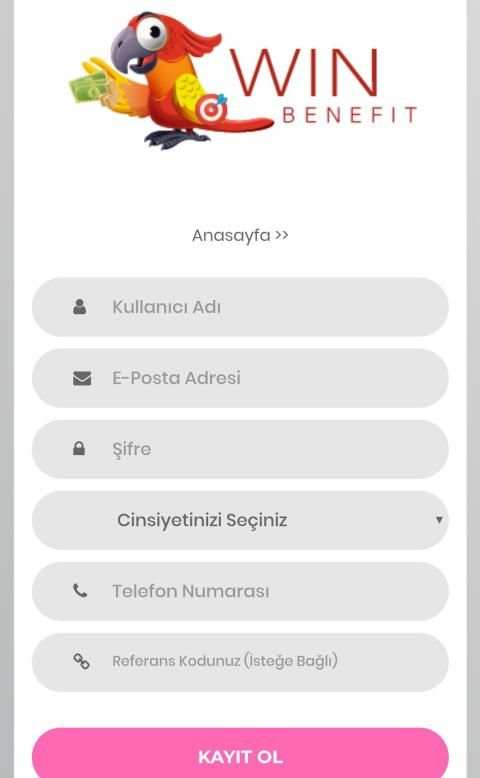Screen dimensions: 480x778
Task: Click the parrot mascot logo
Action: click(x=170, y=80)
